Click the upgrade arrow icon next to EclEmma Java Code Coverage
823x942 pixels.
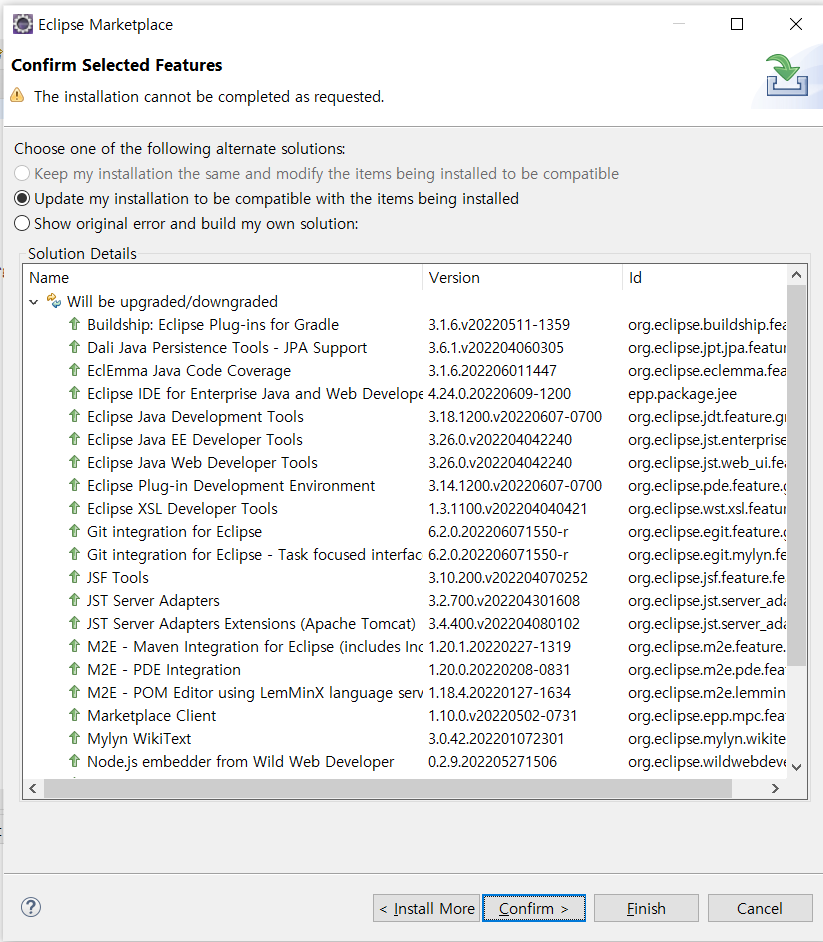(74, 369)
